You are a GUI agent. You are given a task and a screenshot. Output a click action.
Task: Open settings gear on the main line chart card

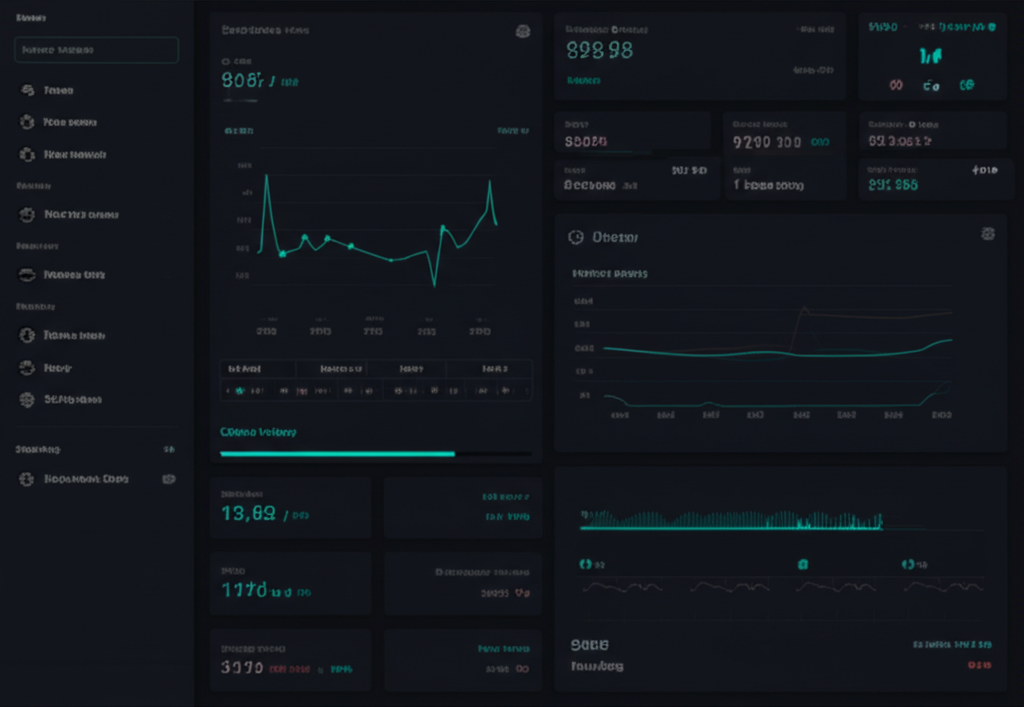tap(522, 31)
